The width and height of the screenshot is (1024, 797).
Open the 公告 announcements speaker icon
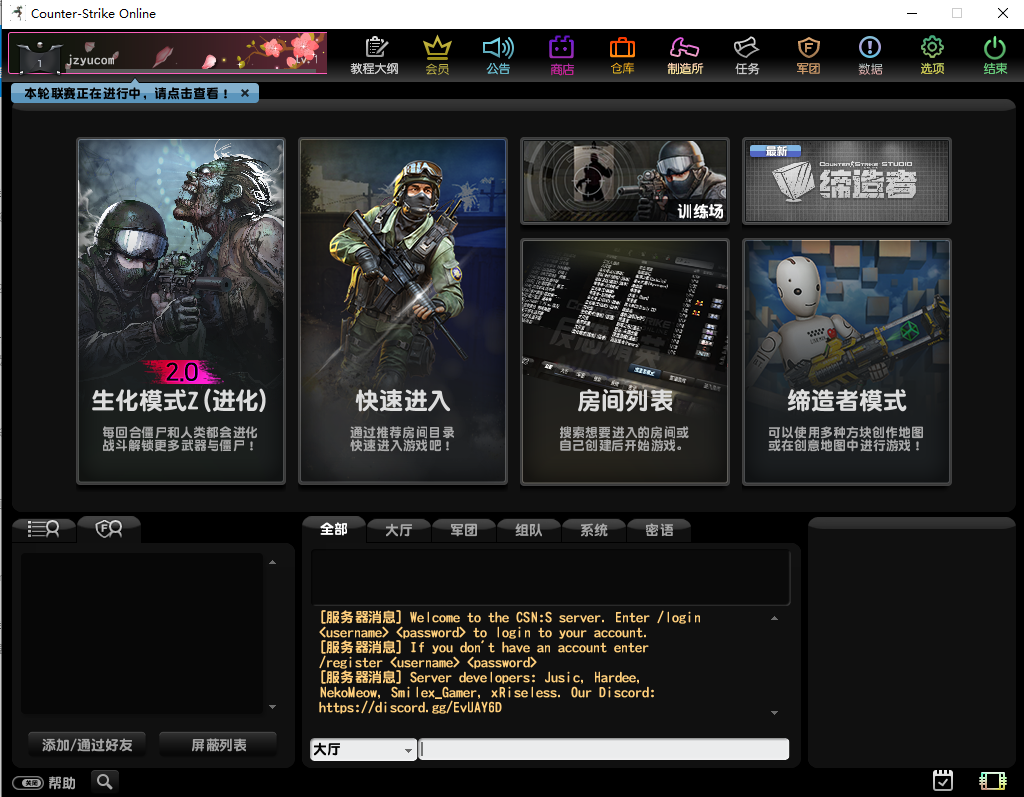tap(498, 55)
